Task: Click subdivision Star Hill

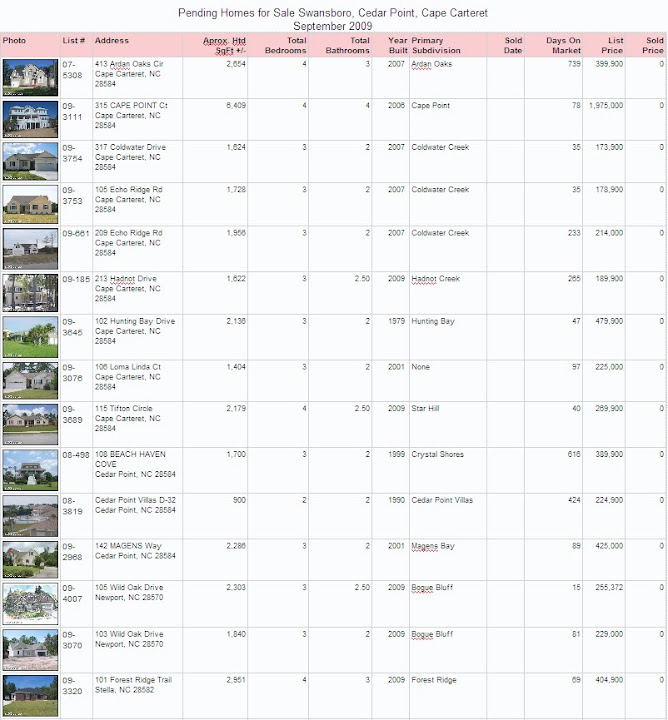Action: tap(425, 408)
